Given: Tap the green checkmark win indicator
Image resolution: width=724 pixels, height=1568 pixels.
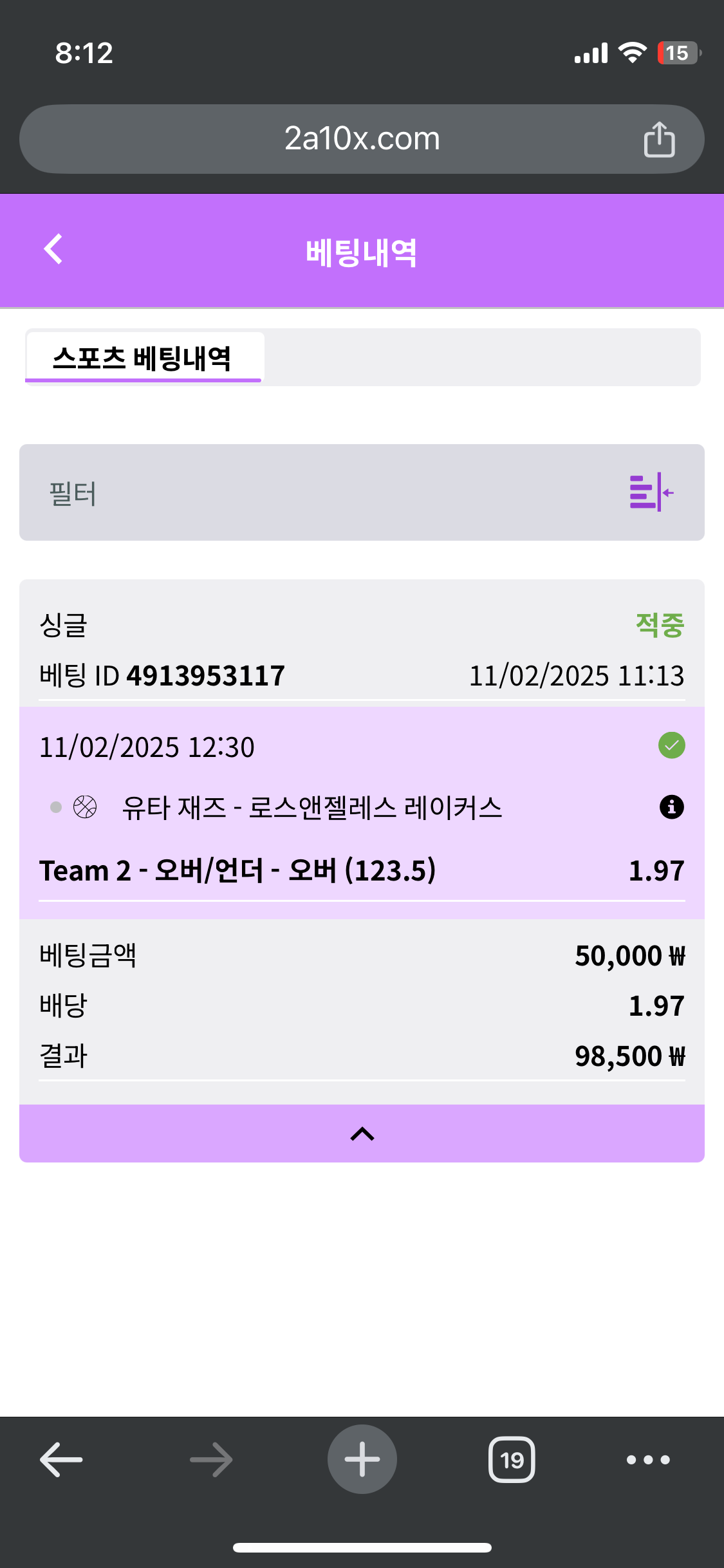Looking at the screenshot, I should tap(671, 745).
